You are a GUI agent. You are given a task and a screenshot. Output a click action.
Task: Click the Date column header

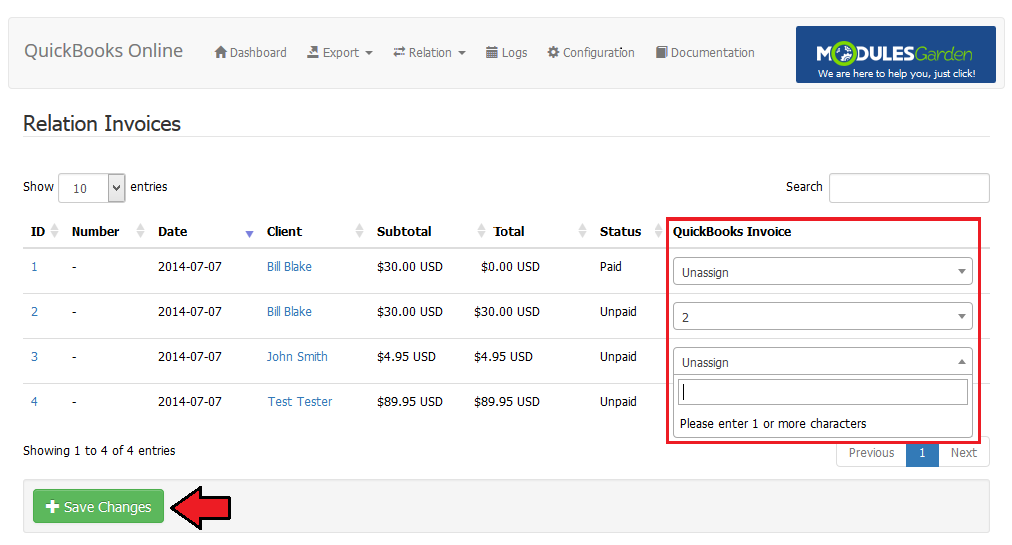click(x=172, y=231)
